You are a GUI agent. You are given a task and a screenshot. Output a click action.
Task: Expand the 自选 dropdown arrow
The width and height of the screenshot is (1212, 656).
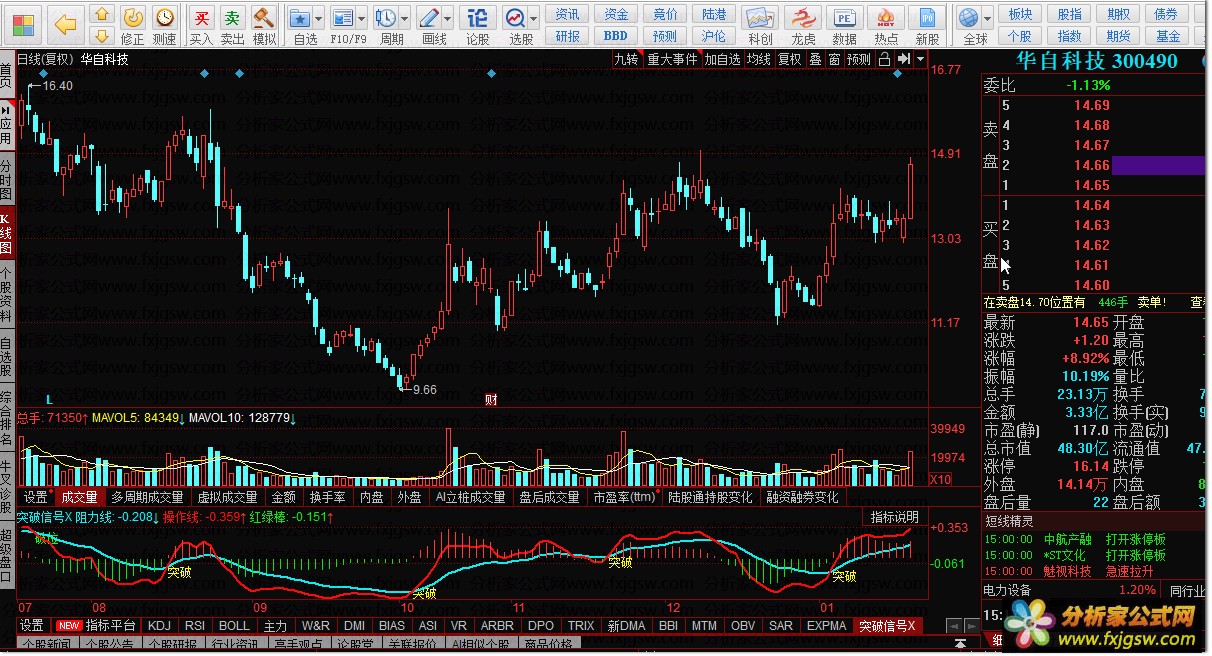tap(319, 18)
